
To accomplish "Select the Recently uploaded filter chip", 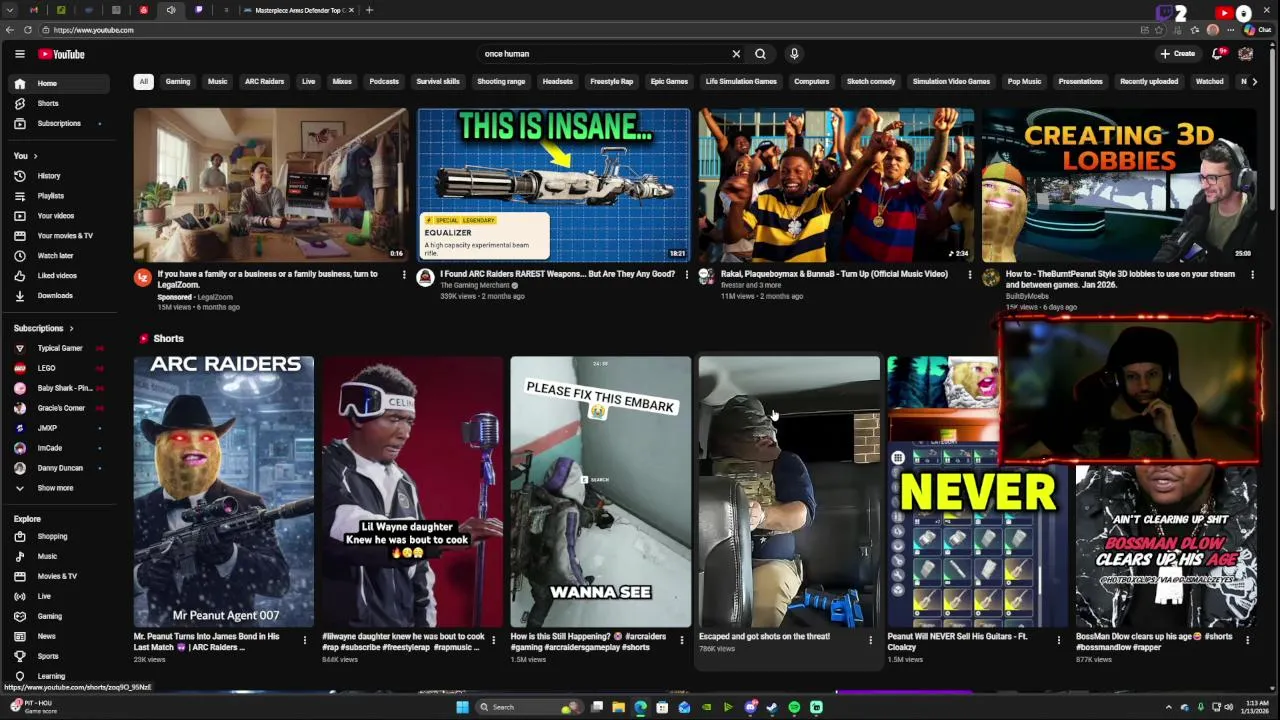I will point(1149,81).
